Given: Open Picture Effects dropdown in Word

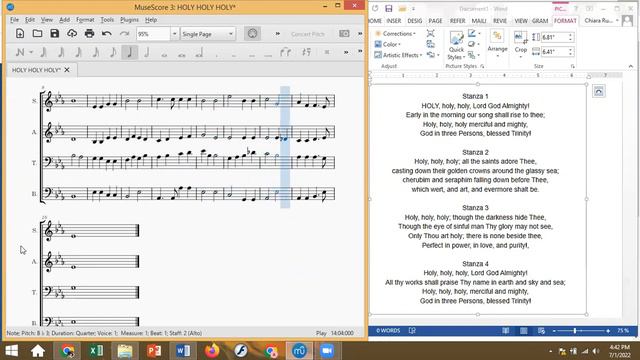Looking at the screenshot, I should coord(473,44).
